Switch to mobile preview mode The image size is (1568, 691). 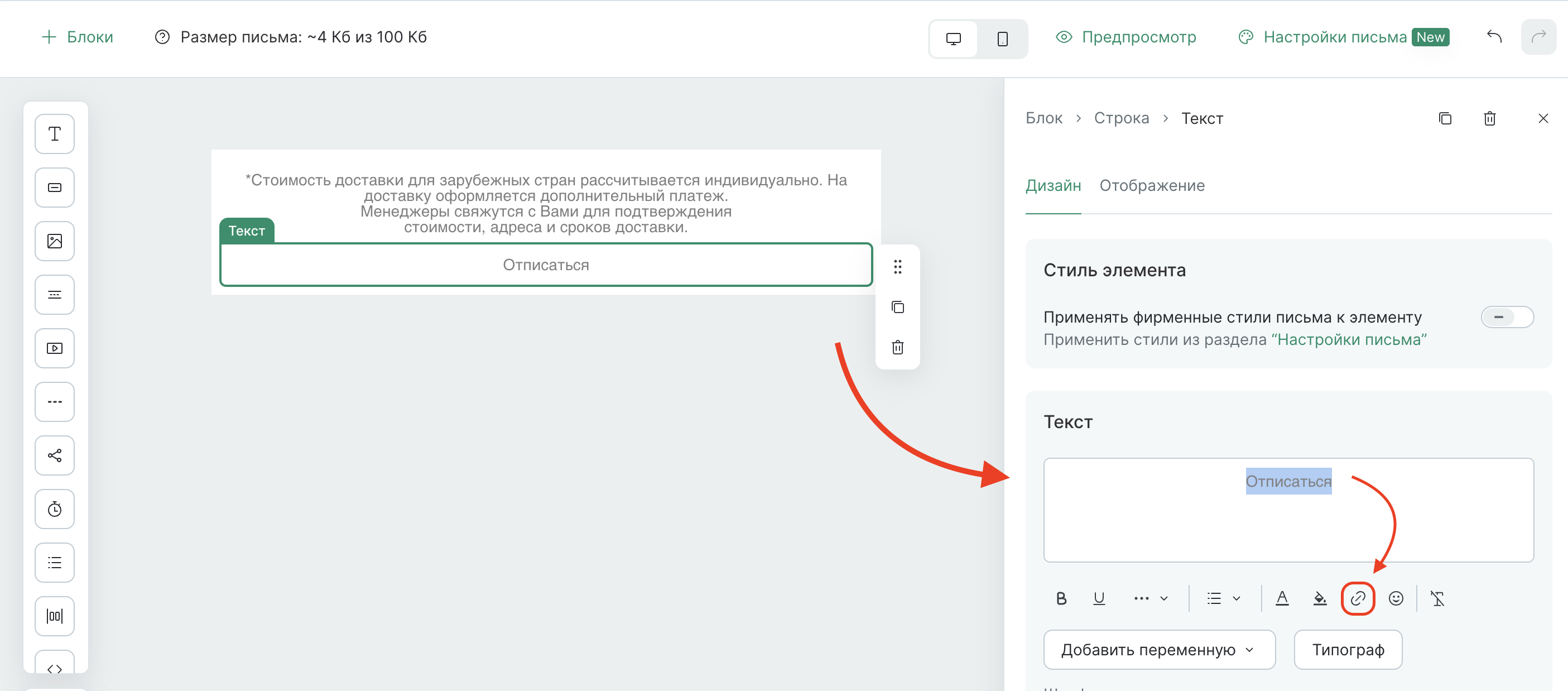coord(1003,39)
